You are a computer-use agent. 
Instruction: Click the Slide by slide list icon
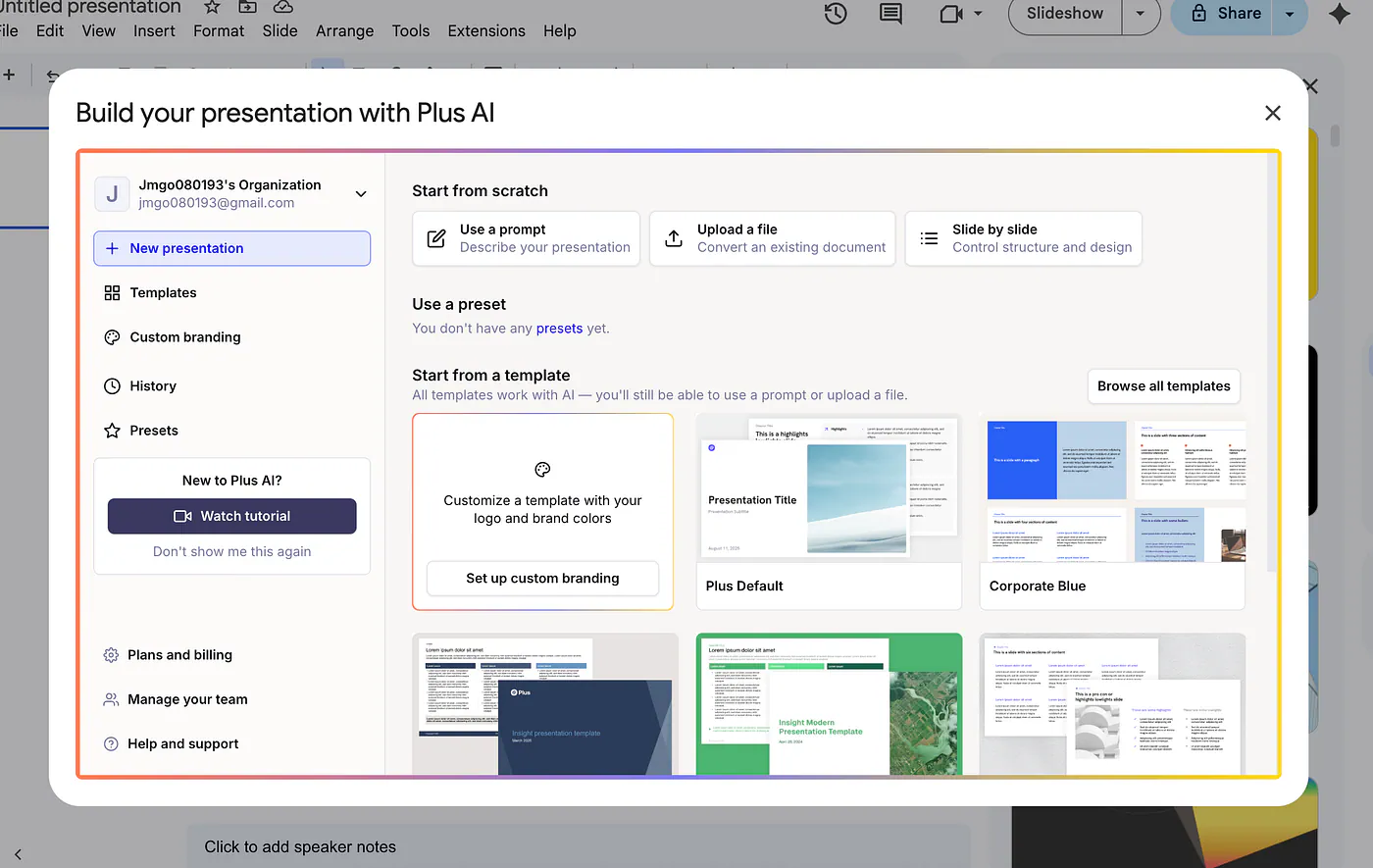(x=929, y=238)
